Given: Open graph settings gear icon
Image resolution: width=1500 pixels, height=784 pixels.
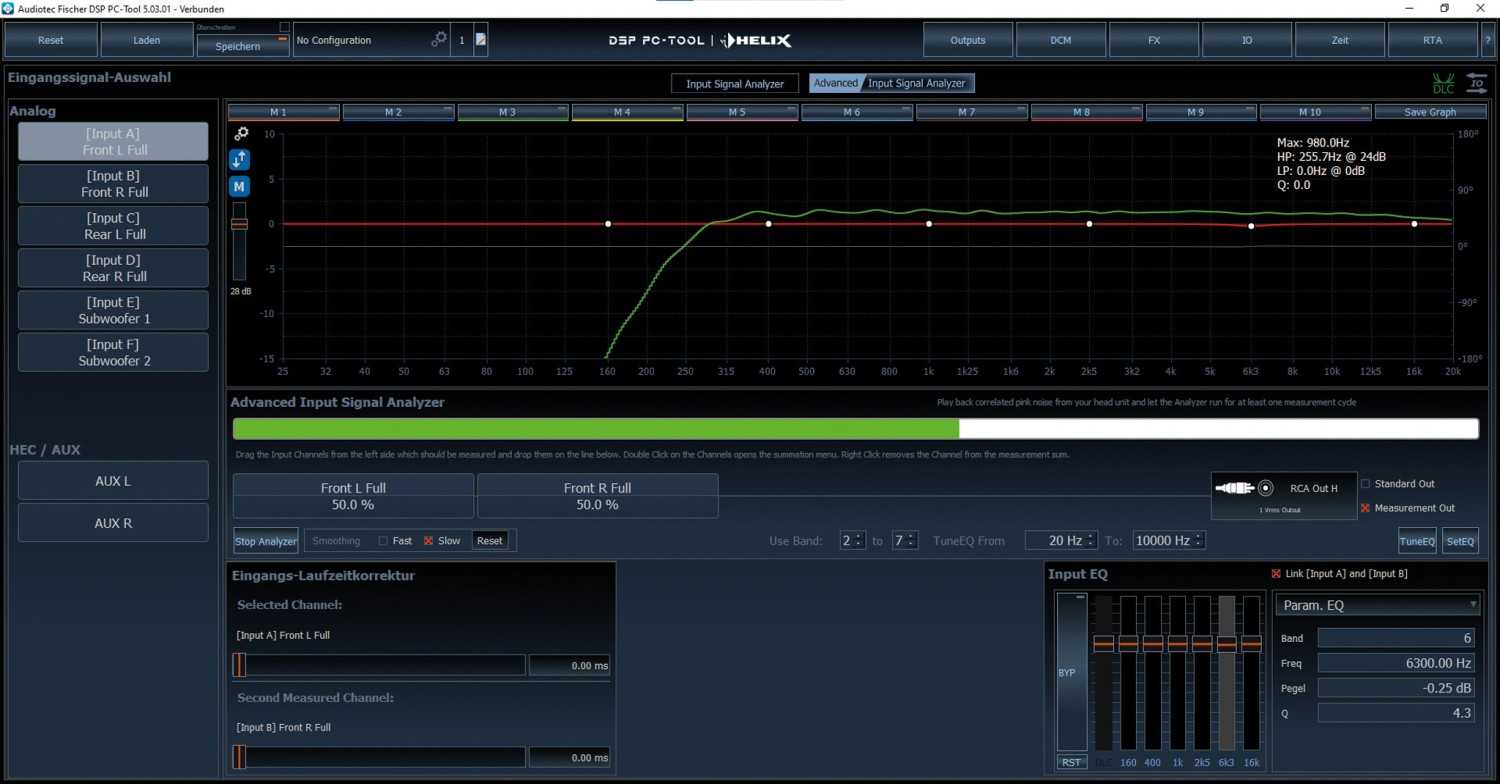Looking at the screenshot, I should [241, 133].
